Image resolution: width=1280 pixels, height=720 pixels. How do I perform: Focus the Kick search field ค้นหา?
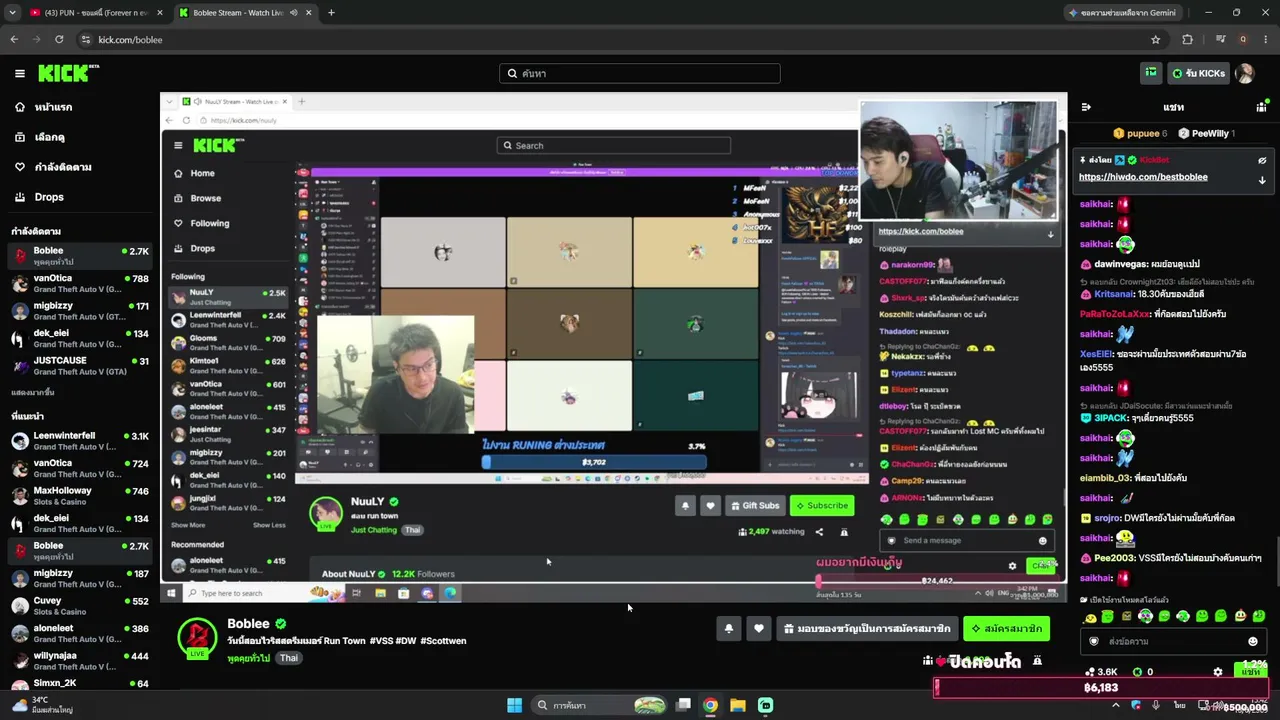[640, 73]
